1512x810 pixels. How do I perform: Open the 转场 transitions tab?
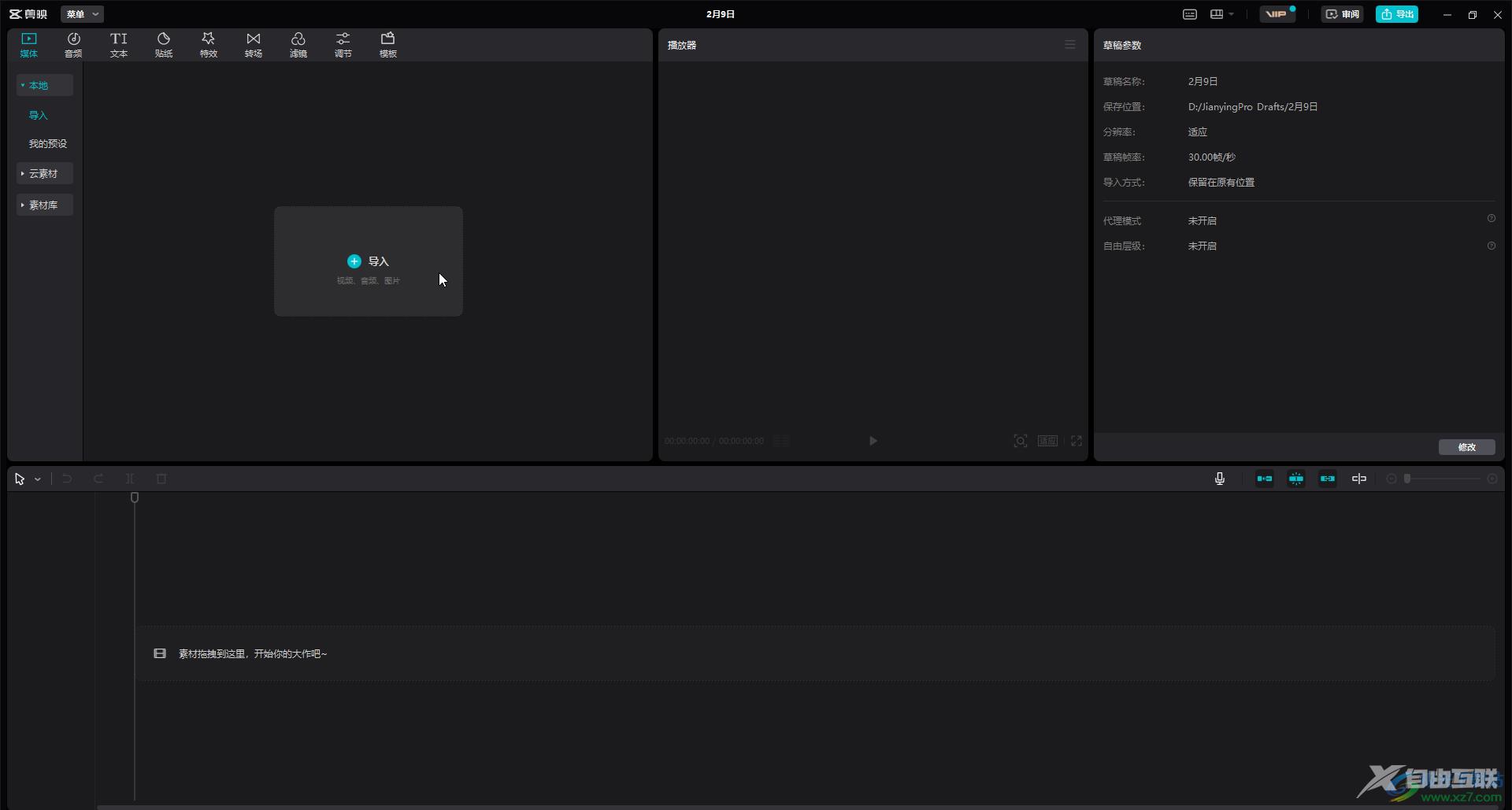(x=254, y=45)
